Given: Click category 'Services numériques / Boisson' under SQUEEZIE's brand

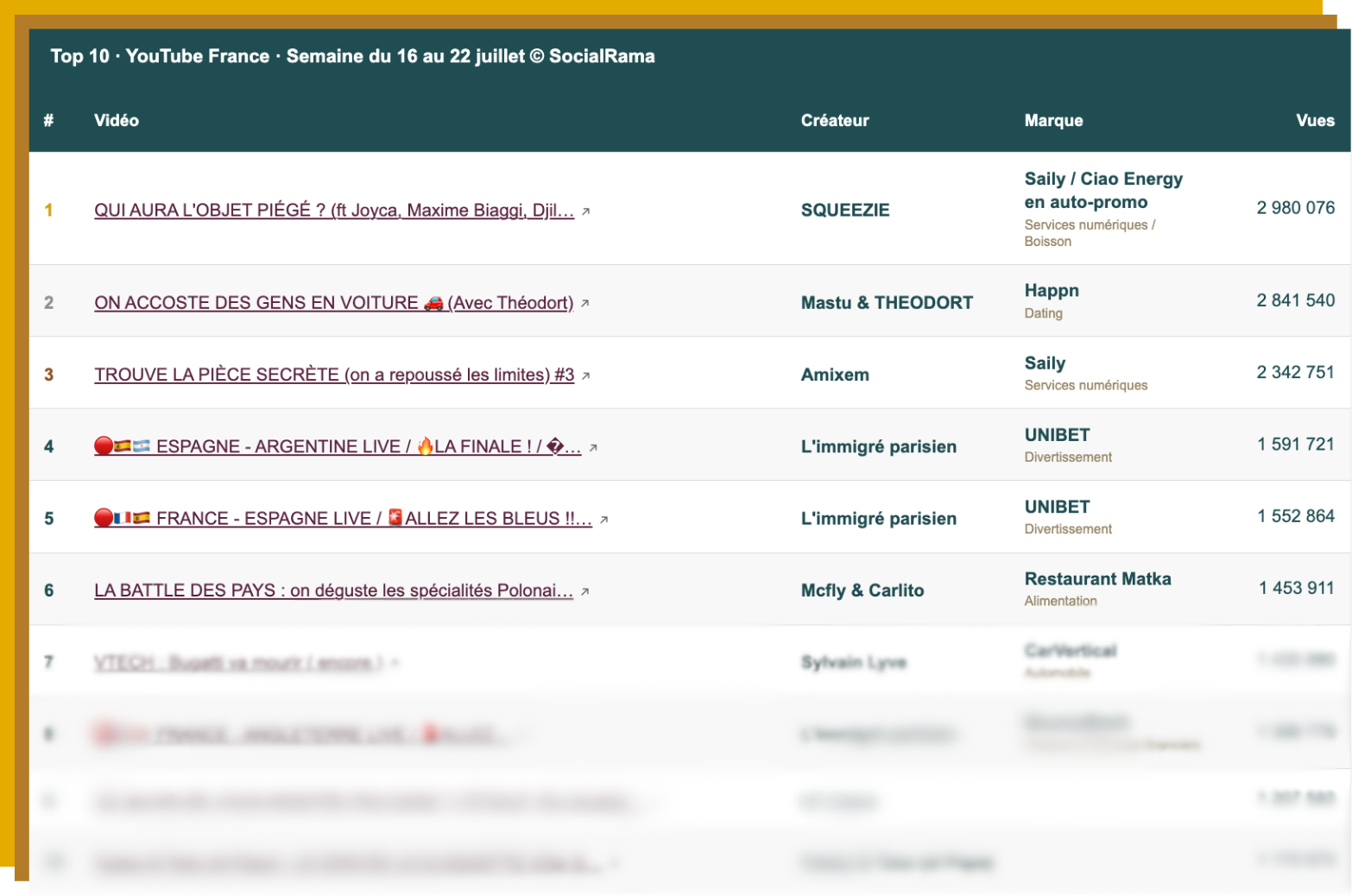Looking at the screenshot, I should point(1090,233).
